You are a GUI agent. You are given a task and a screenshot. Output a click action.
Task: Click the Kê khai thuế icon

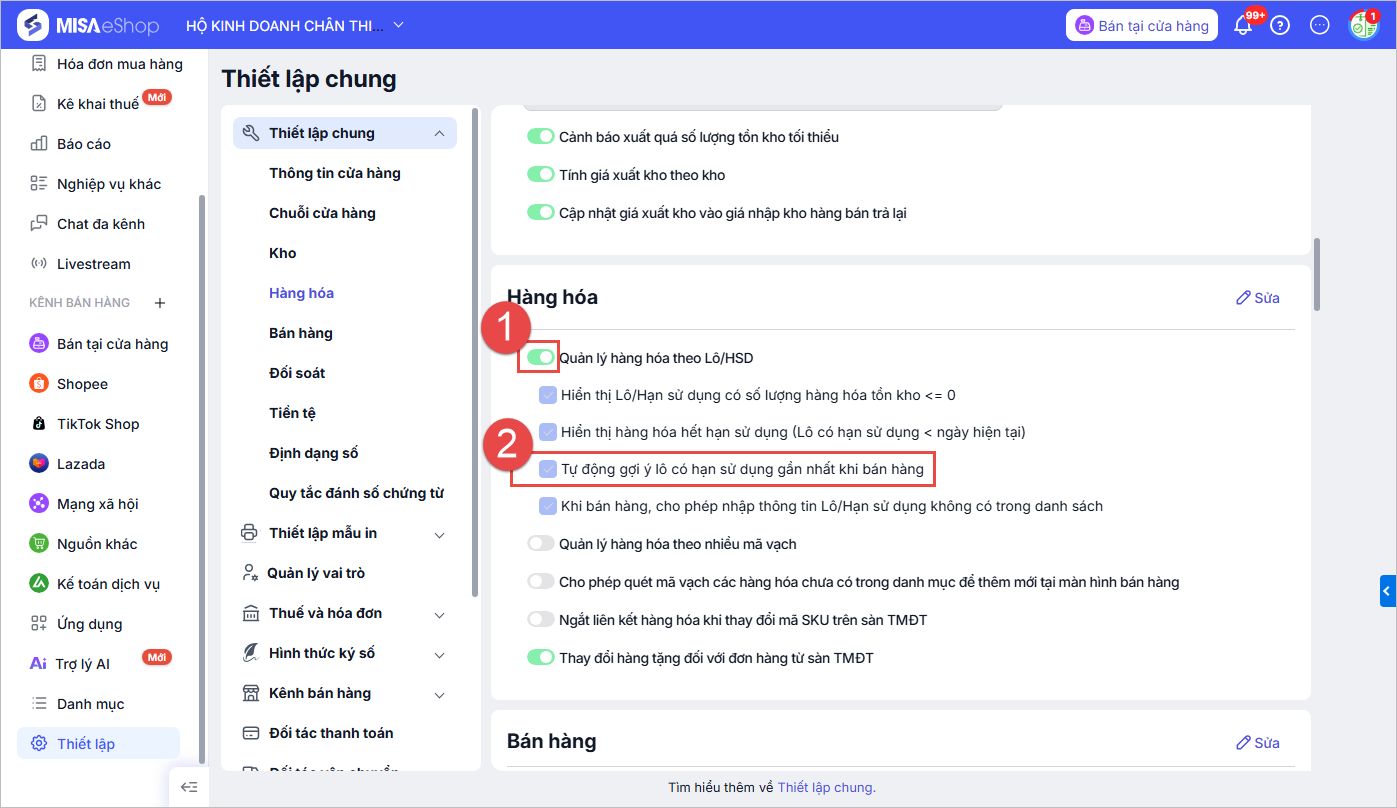39,104
